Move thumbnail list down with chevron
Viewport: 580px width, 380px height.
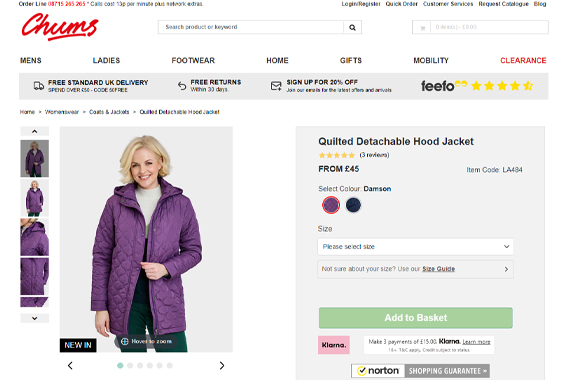pos(34,318)
